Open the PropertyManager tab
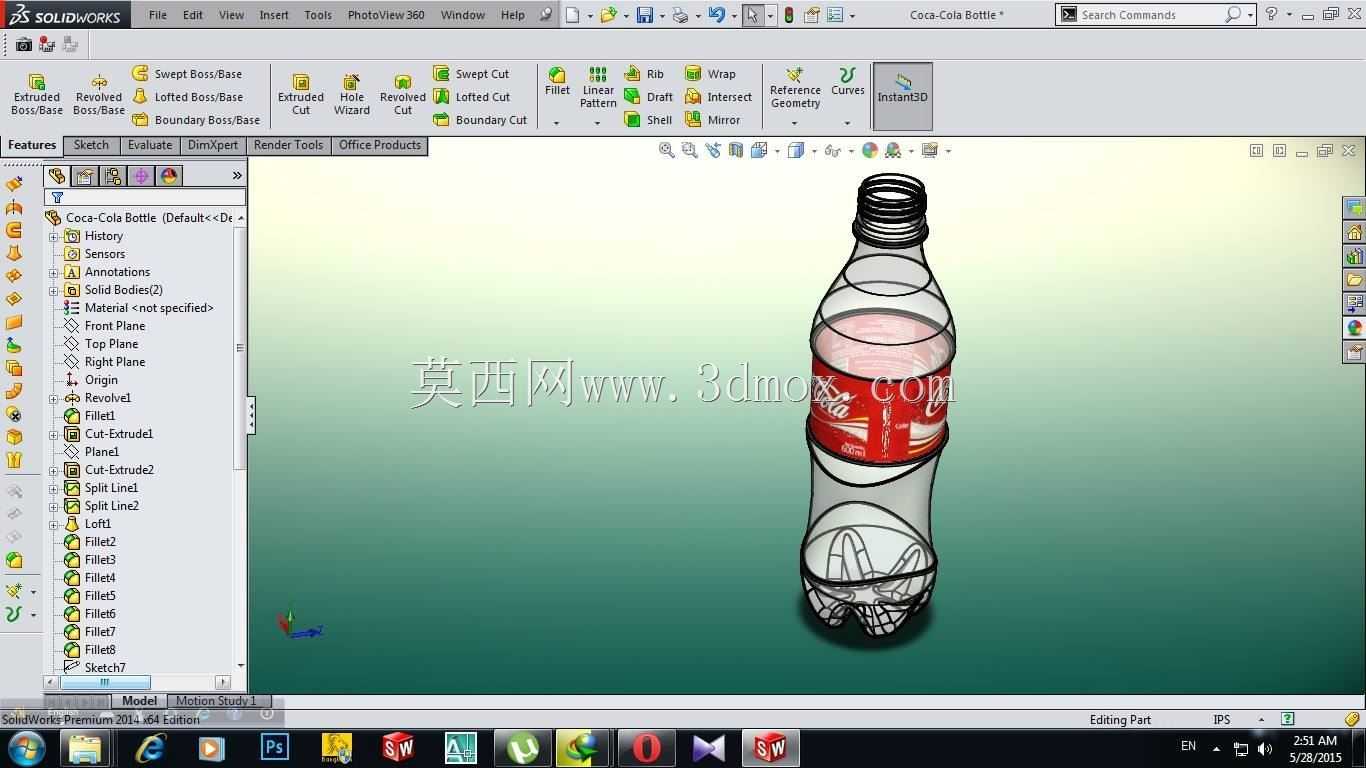This screenshot has height=768, width=1366. (85, 176)
